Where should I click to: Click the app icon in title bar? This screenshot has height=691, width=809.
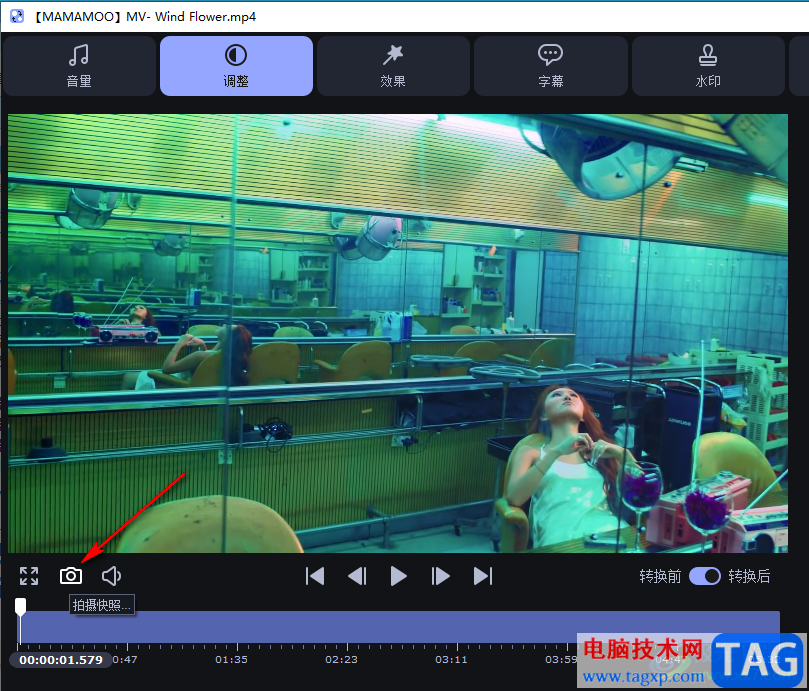tap(17, 17)
